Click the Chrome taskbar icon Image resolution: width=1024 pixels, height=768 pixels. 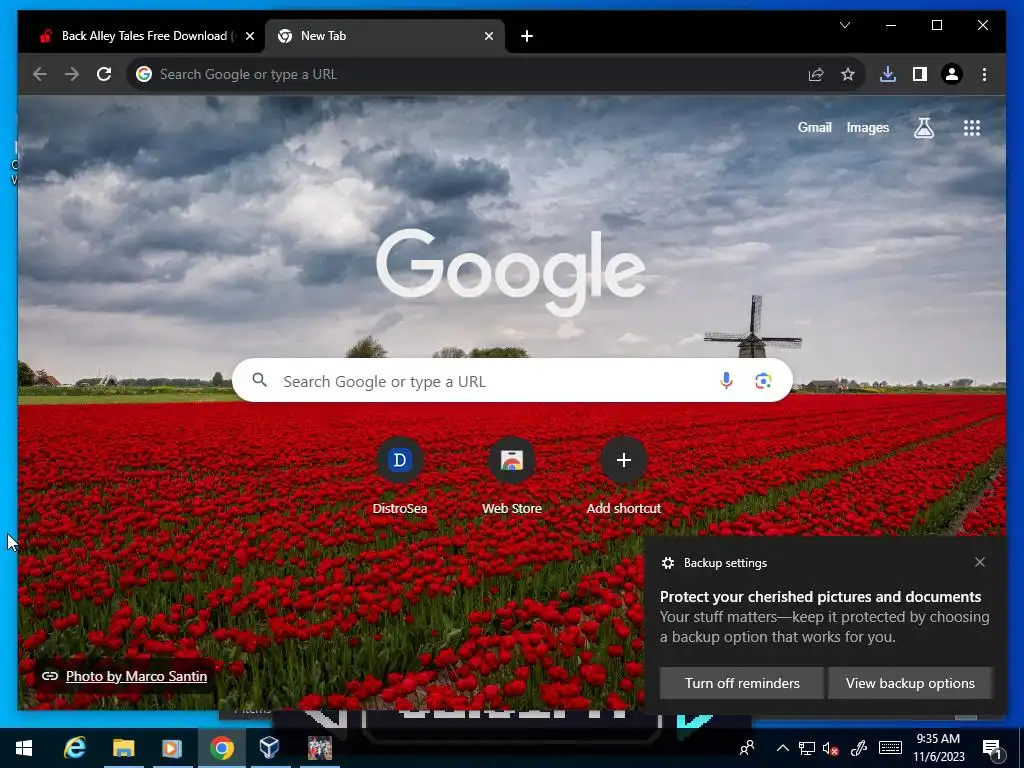tap(221, 748)
